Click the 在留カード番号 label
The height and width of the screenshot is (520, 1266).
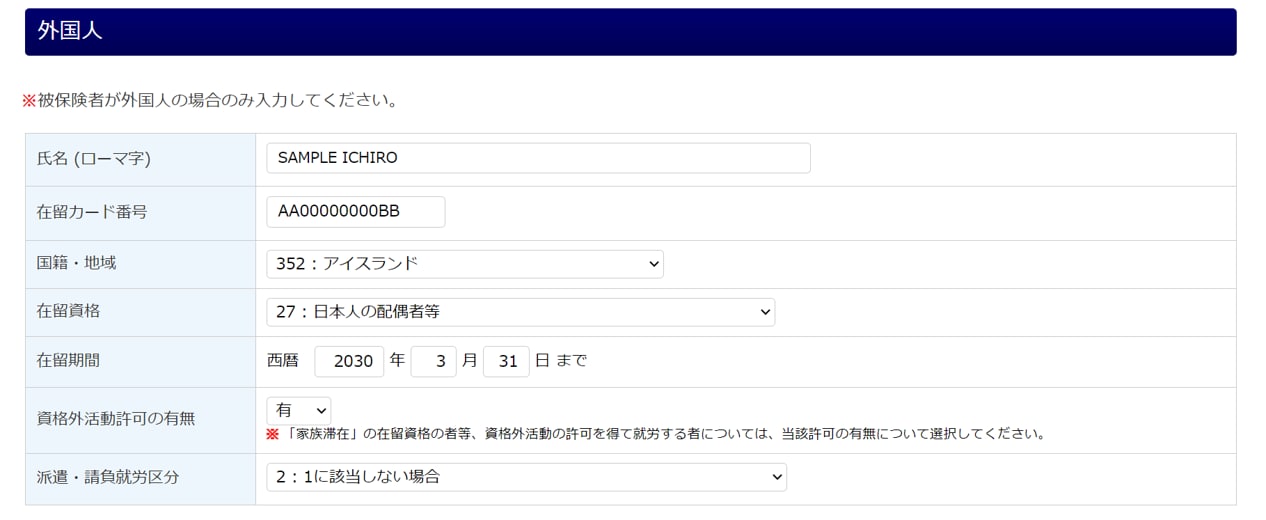(x=92, y=213)
